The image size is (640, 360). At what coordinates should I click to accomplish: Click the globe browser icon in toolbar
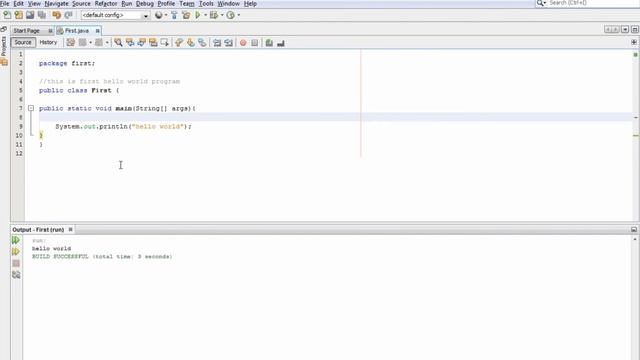point(158,15)
